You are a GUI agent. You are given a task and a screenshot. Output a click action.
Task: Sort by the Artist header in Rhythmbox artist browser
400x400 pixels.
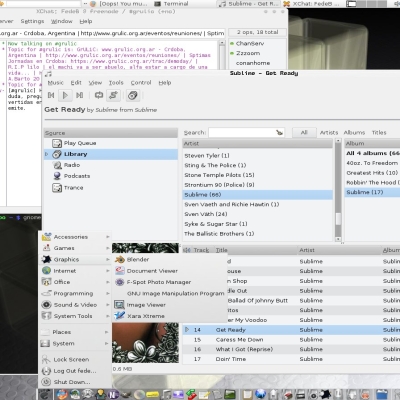258,144
